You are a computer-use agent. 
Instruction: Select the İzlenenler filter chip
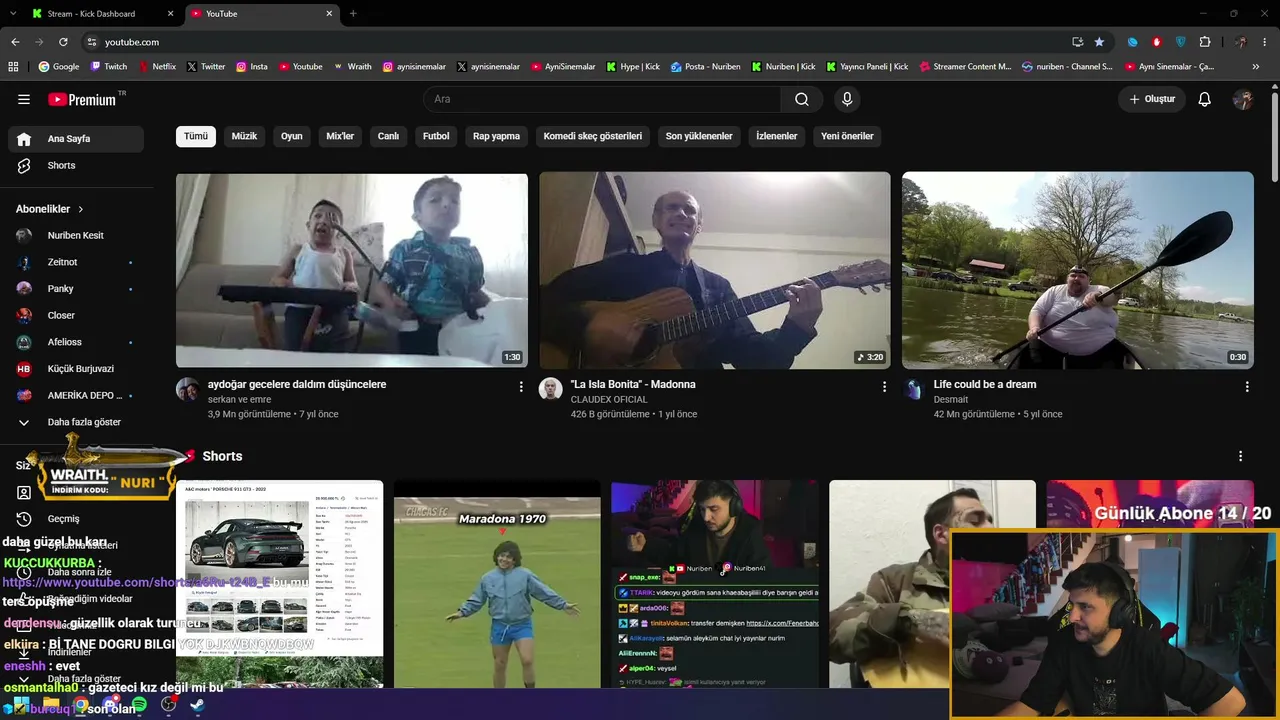pyautogui.click(x=777, y=136)
